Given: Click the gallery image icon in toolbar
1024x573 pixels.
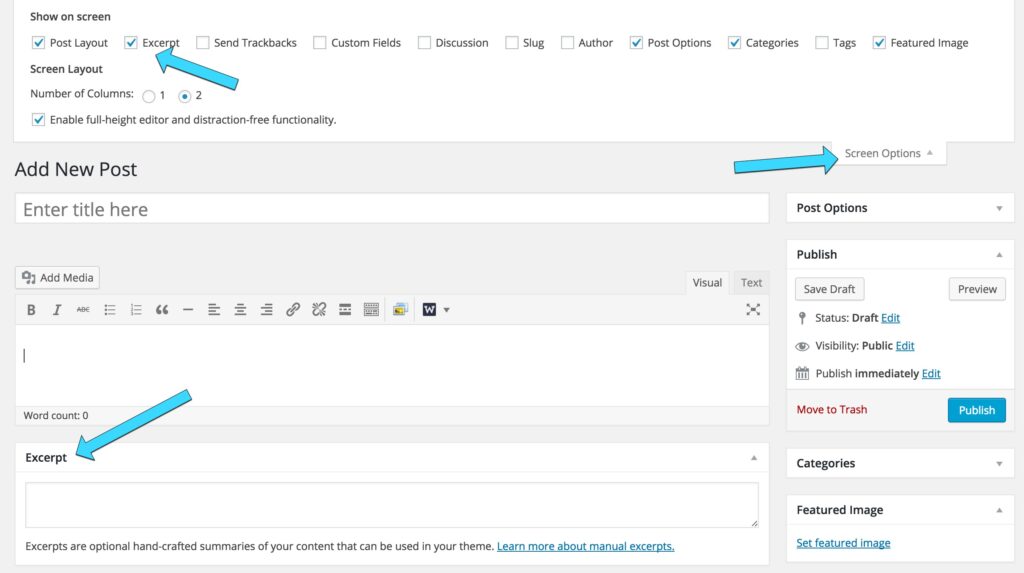Looking at the screenshot, I should tap(400, 310).
